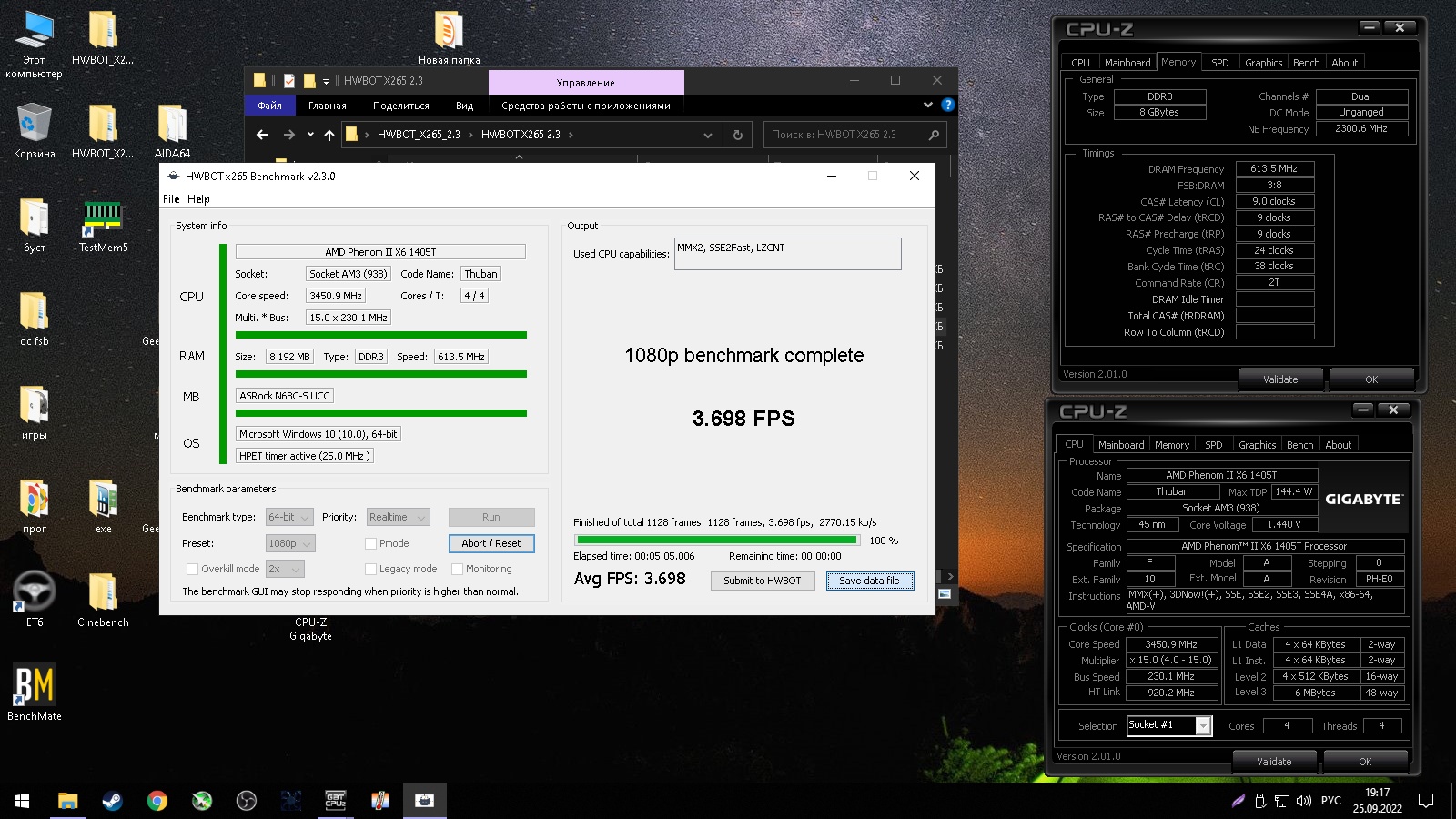Click the Explorer back arrow
The image size is (1456, 819).
(x=262, y=135)
